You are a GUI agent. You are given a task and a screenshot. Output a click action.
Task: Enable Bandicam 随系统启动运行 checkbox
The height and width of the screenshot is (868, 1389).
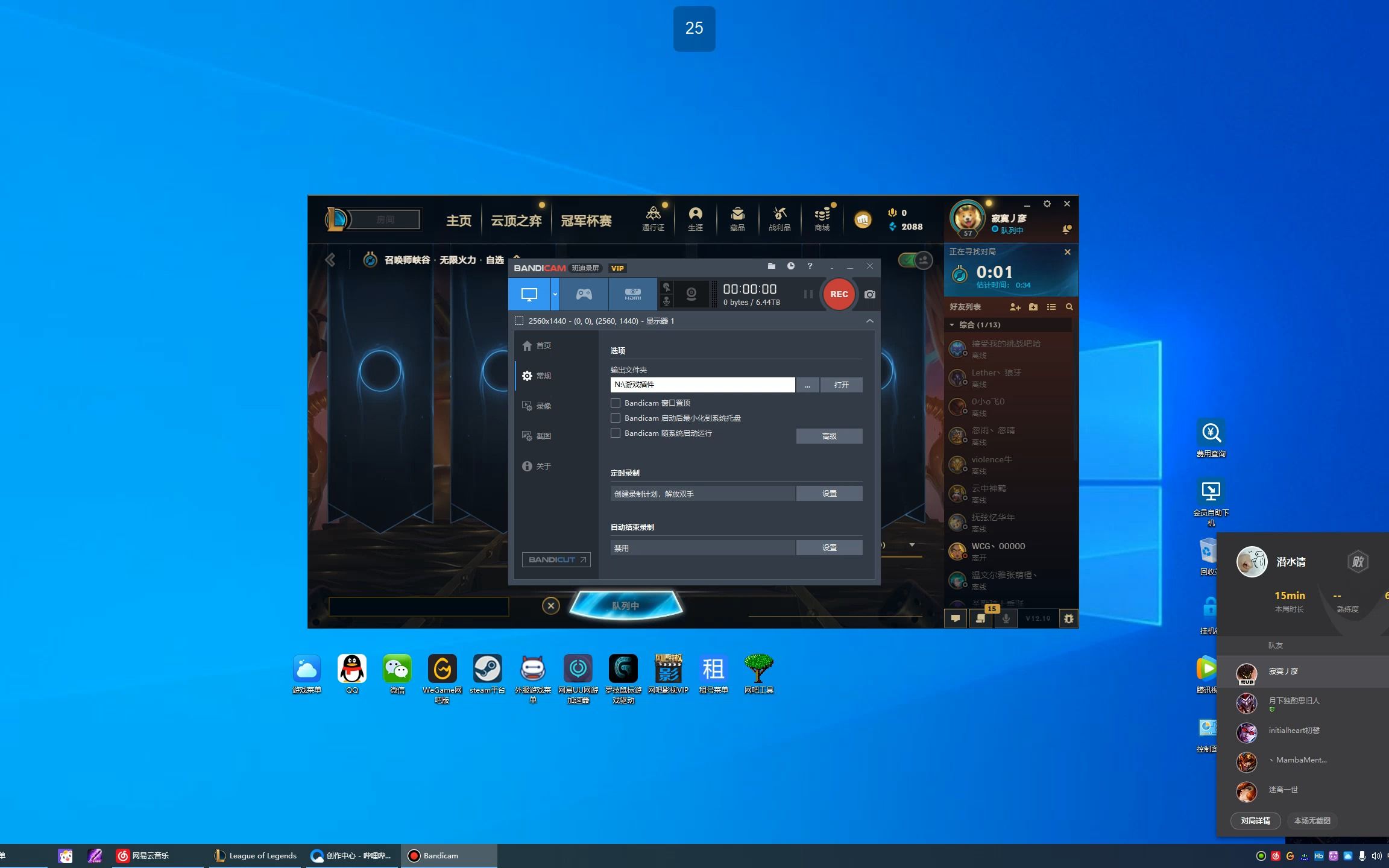(x=616, y=433)
